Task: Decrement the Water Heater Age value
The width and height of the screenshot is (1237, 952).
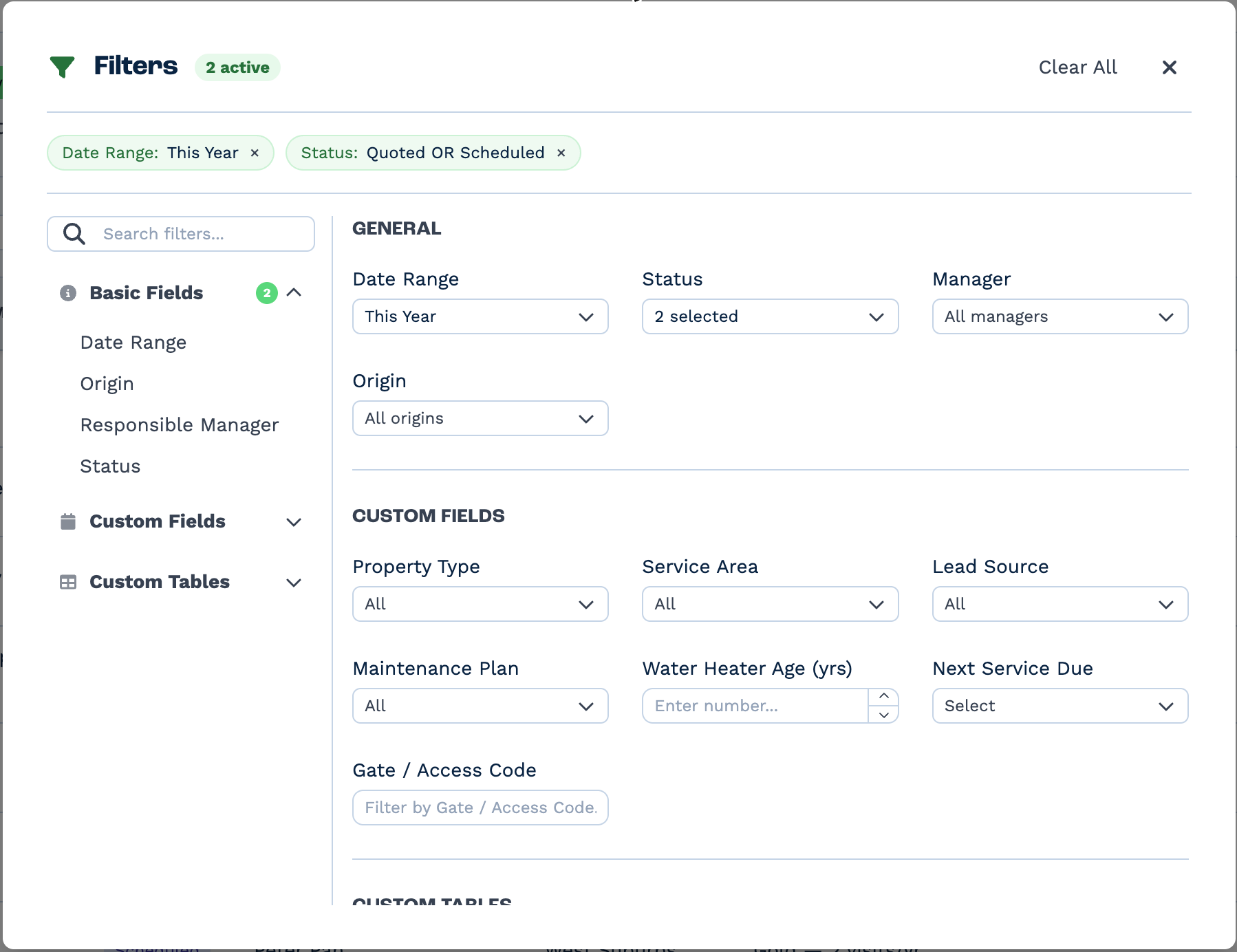Action: click(883, 714)
